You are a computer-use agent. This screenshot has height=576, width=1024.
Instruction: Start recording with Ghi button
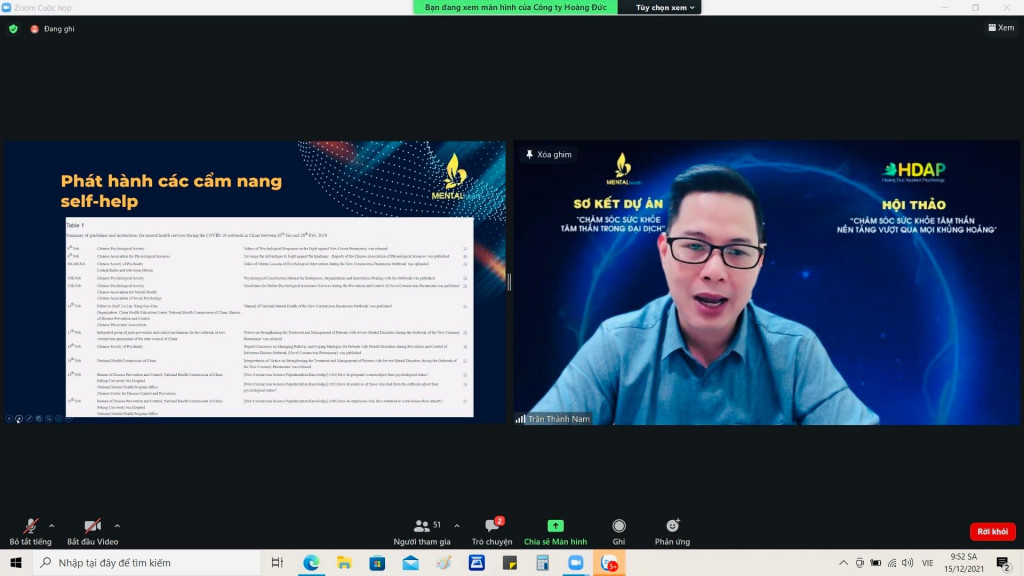point(619,530)
